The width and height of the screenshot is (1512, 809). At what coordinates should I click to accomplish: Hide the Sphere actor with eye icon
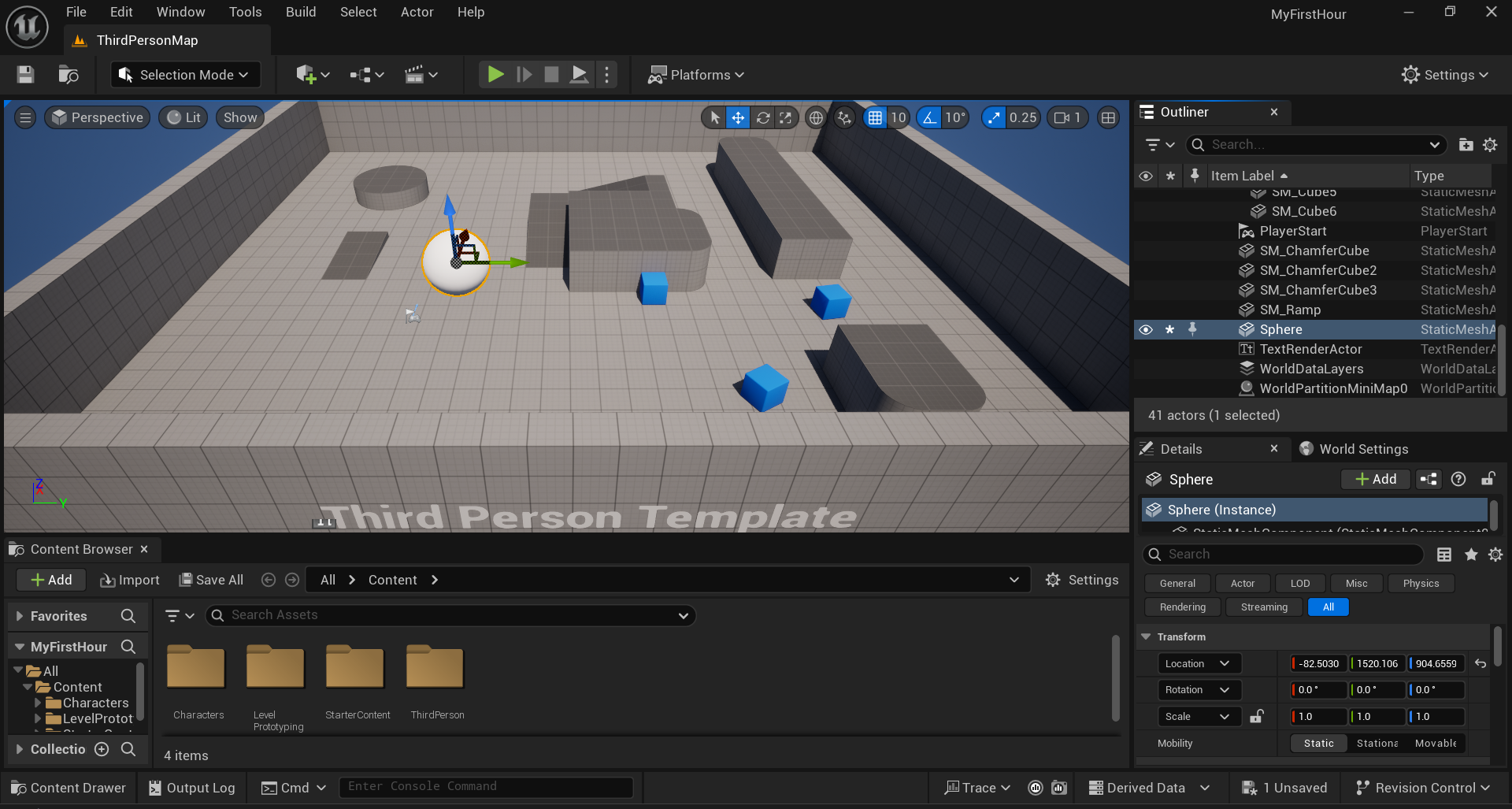1146,329
